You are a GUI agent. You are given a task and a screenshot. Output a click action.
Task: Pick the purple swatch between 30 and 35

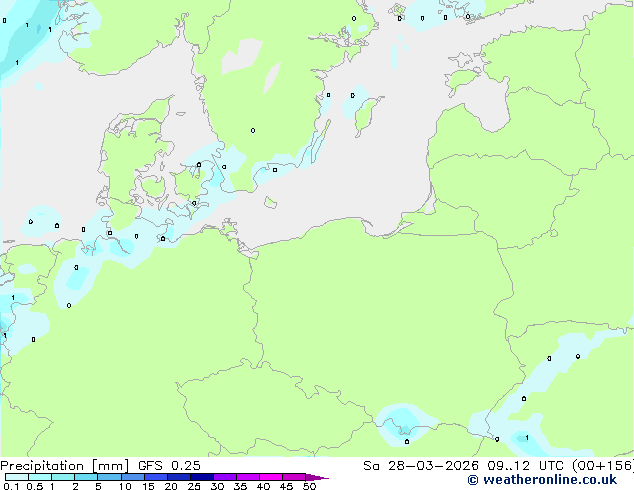coord(224,477)
